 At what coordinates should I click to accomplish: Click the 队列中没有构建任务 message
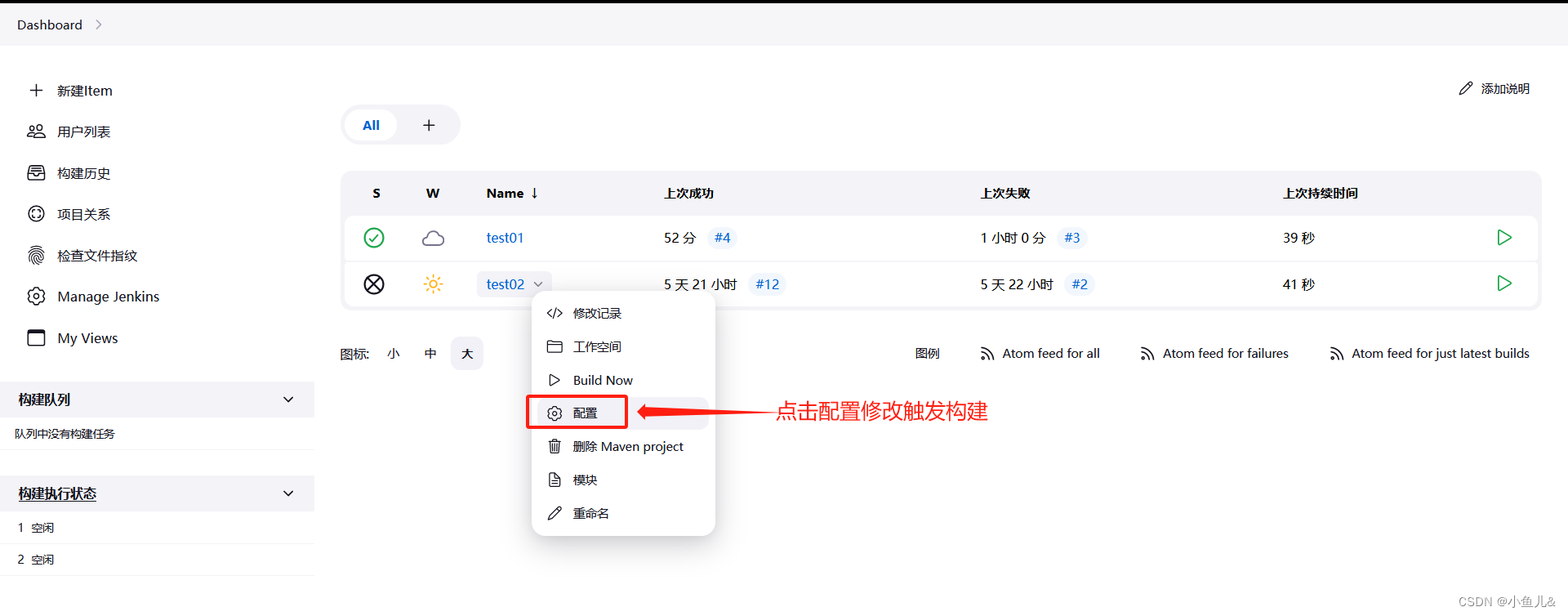[x=65, y=434]
